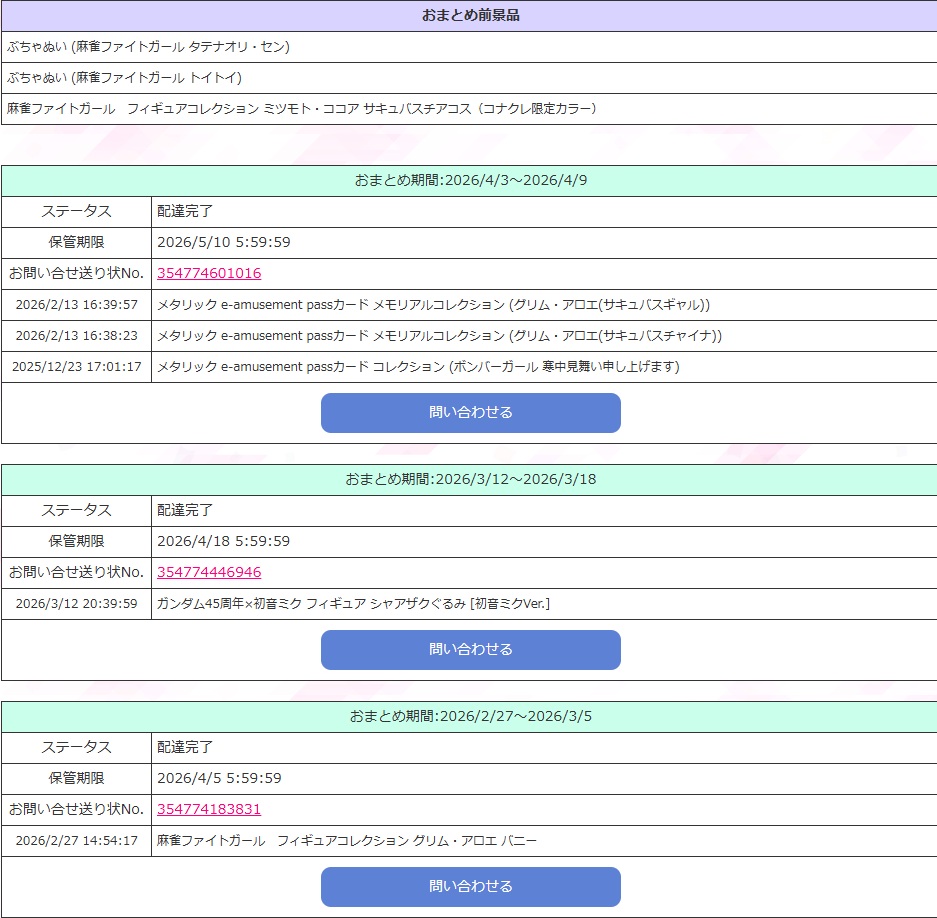The image size is (937, 918).
Task: Click the ボンバーガール 寒中見舞い card item
Action: 418,366
